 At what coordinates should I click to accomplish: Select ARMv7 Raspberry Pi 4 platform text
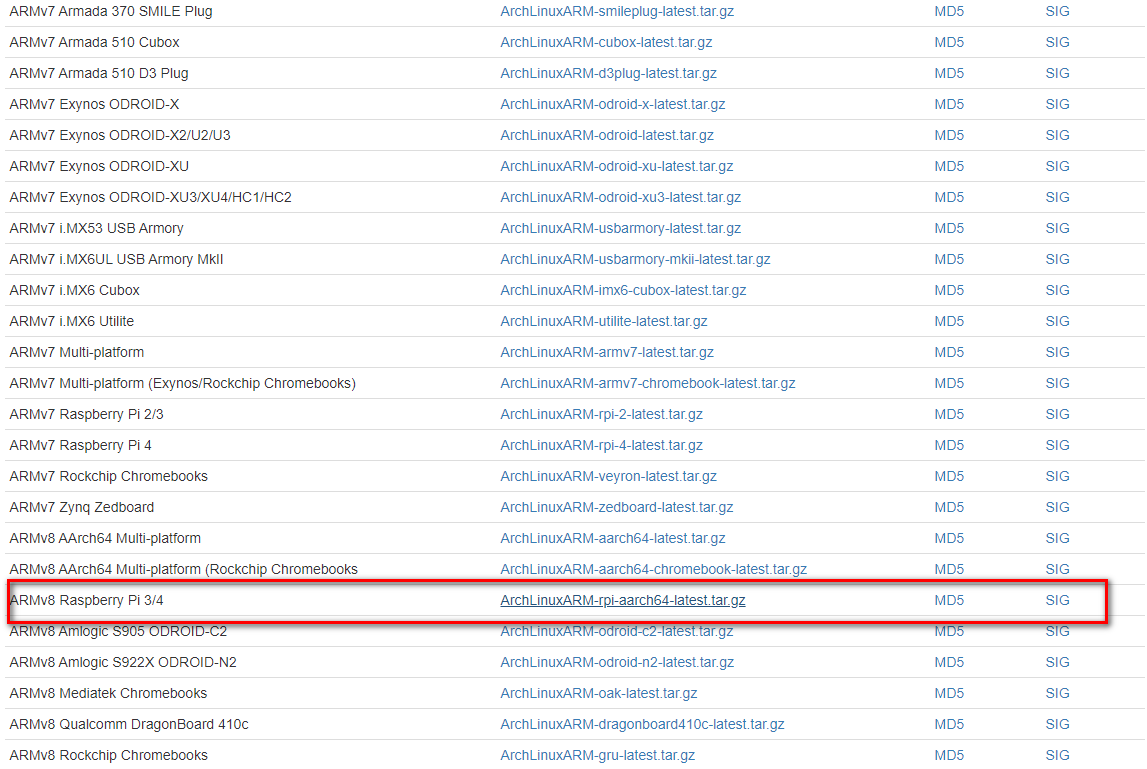click(x=80, y=445)
